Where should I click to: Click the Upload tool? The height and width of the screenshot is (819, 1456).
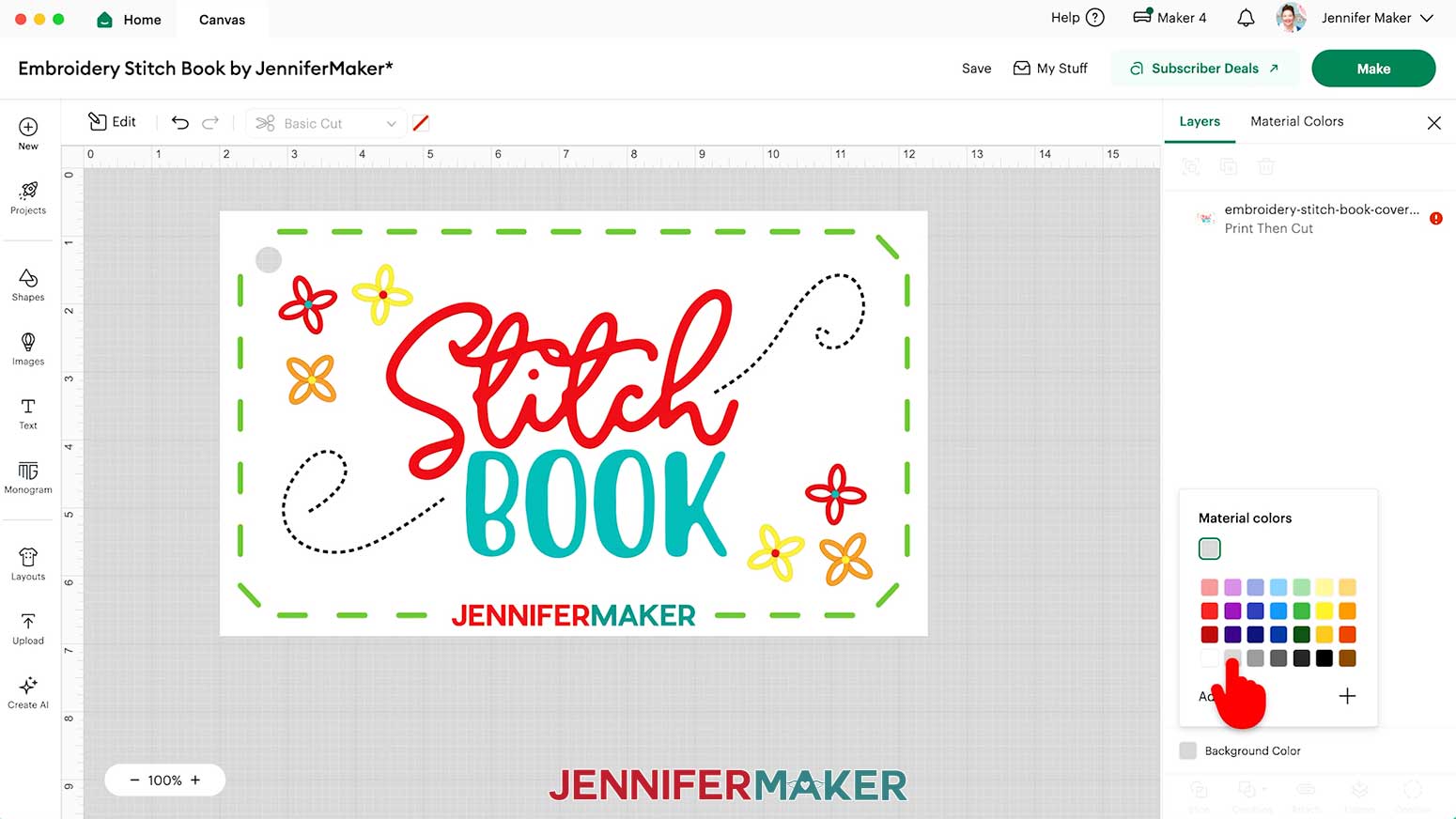point(28,628)
